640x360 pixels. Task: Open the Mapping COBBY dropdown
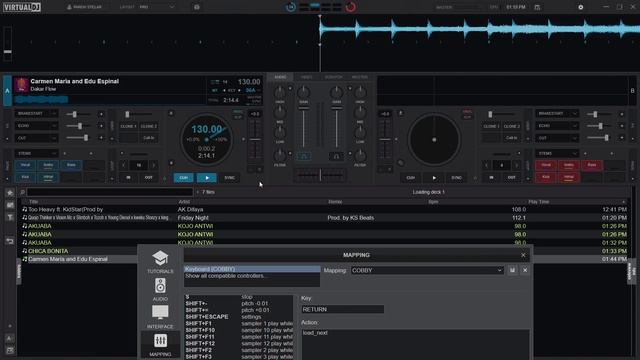point(427,270)
